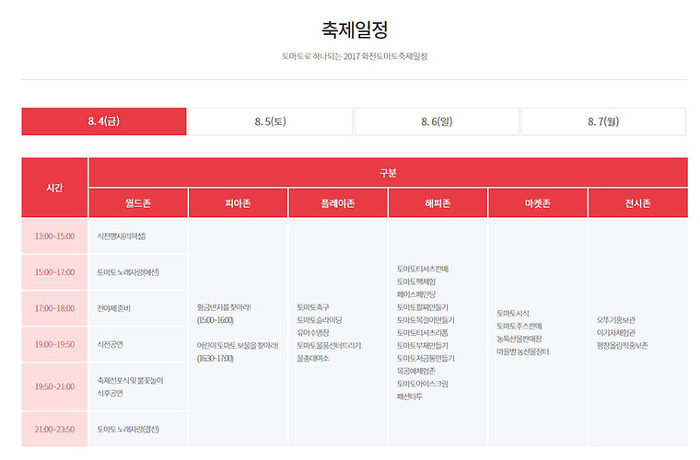Click the 토마토티셔츠리폼 entry
The height and width of the screenshot is (460, 700).
click(x=423, y=333)
